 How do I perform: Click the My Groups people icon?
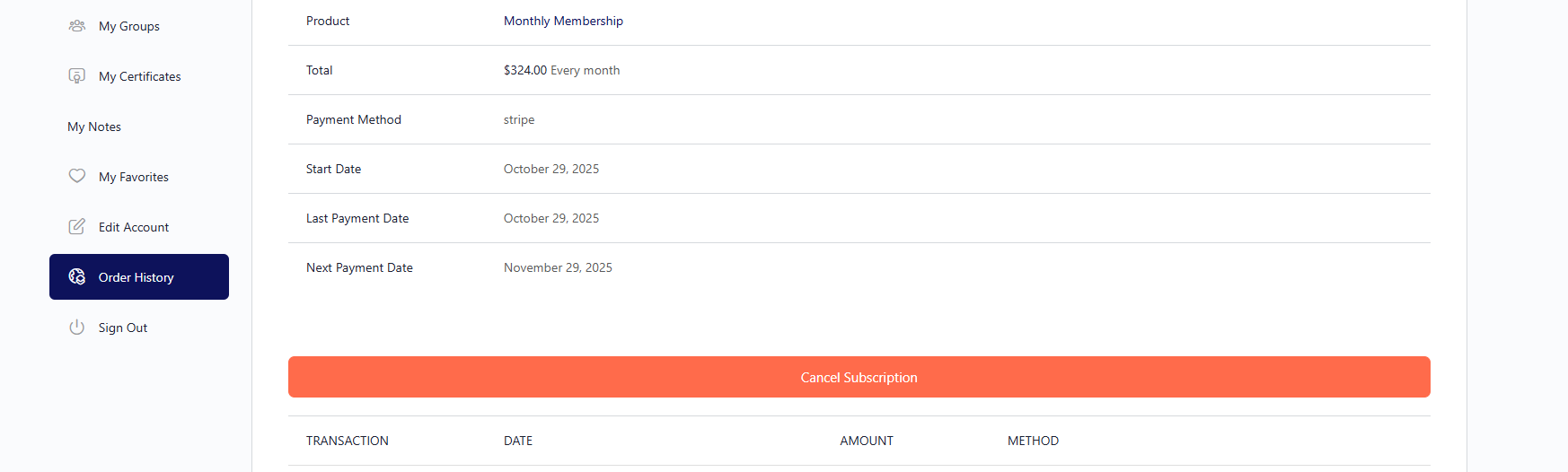(77, 26)
